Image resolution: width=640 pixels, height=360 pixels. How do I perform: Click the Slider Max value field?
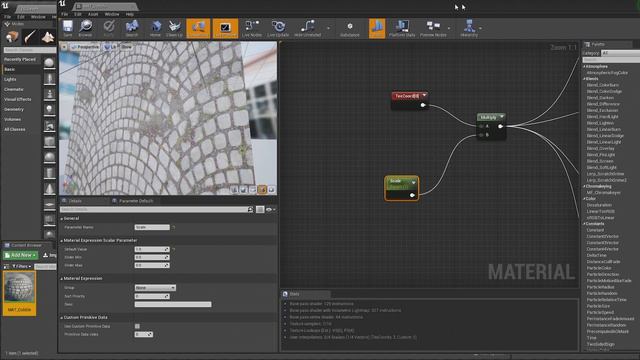click(x=152, y=265)
